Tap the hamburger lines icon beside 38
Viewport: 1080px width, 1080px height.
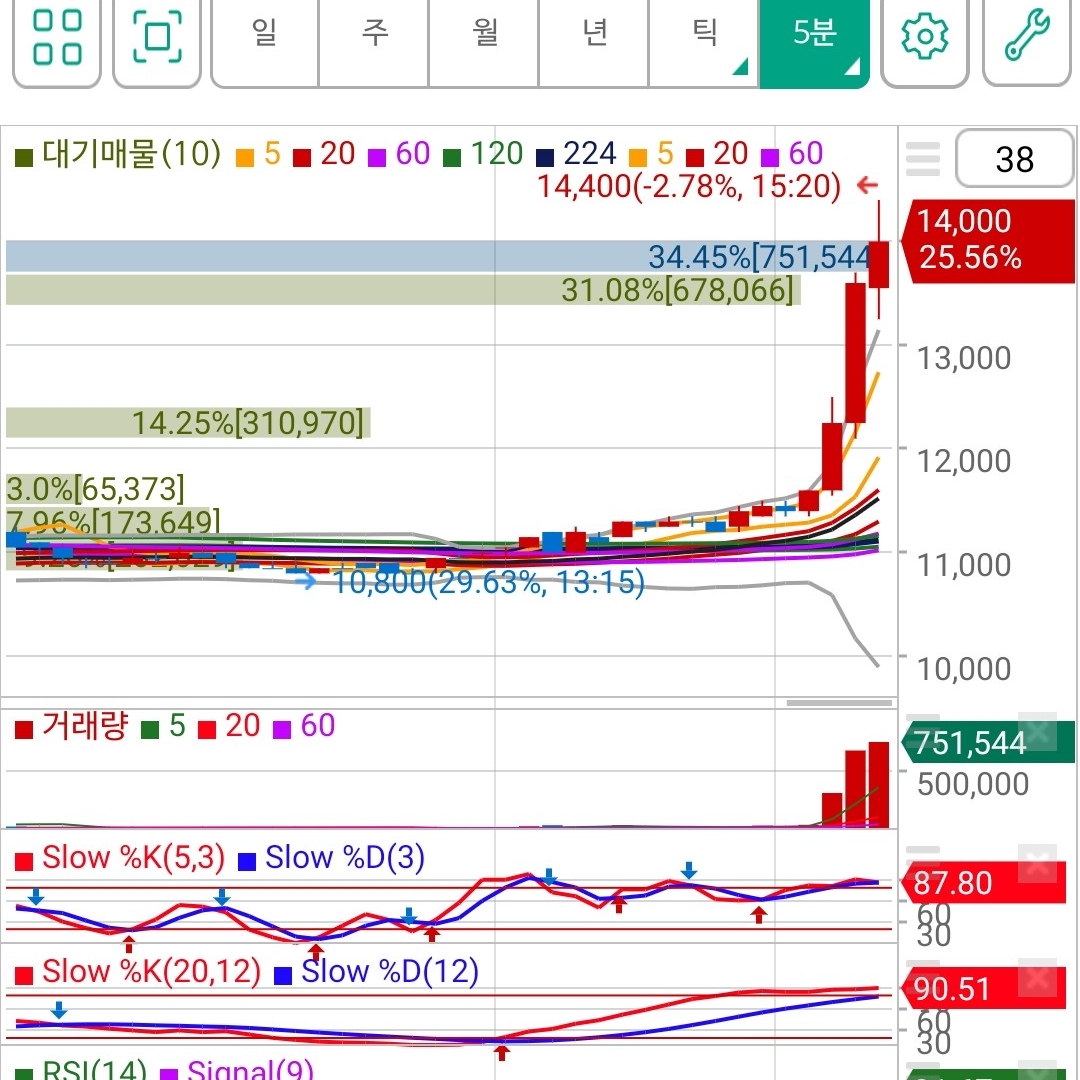923,159
